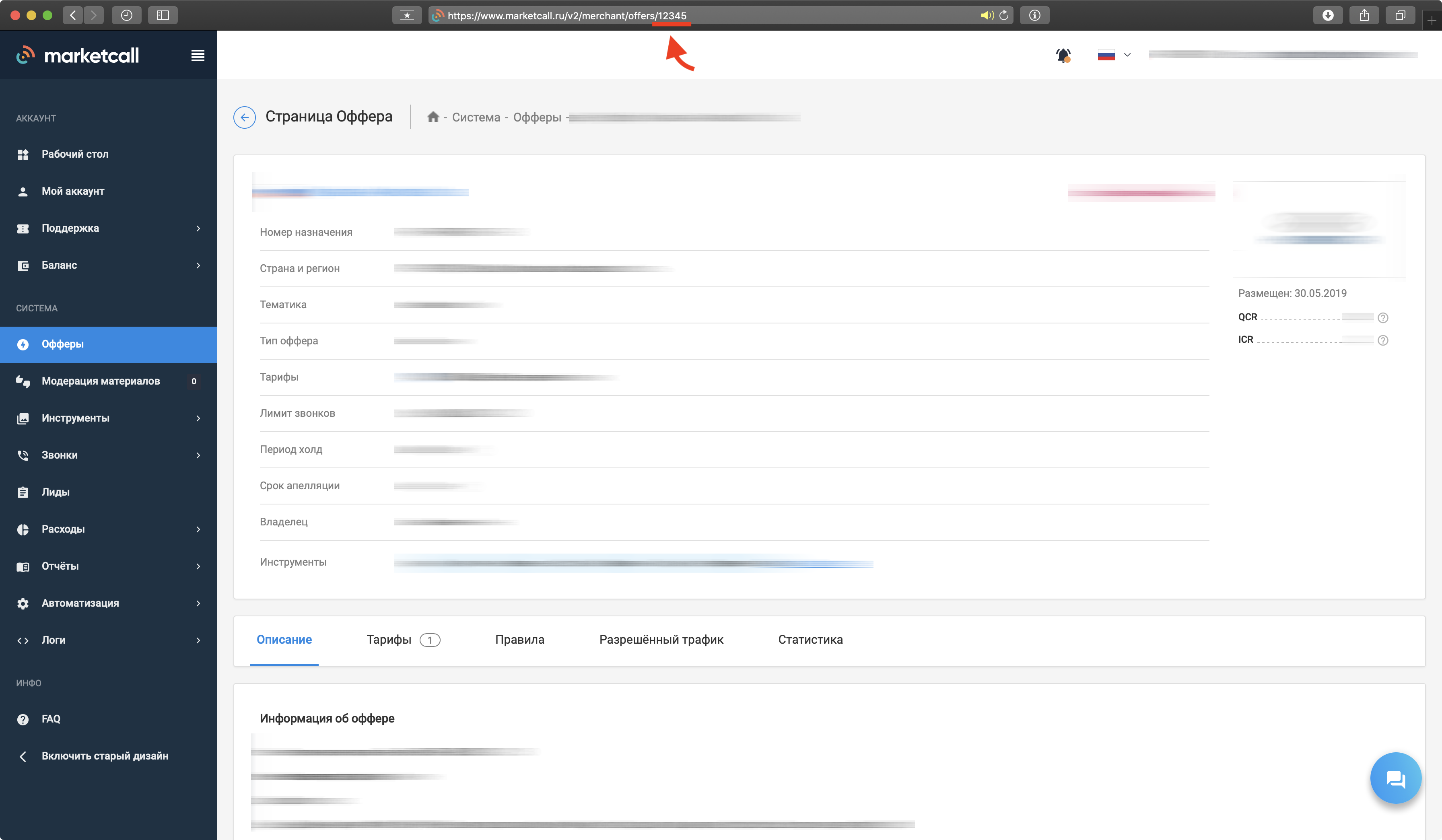Reload the page with refresh icon

[x=1004, y=15]
